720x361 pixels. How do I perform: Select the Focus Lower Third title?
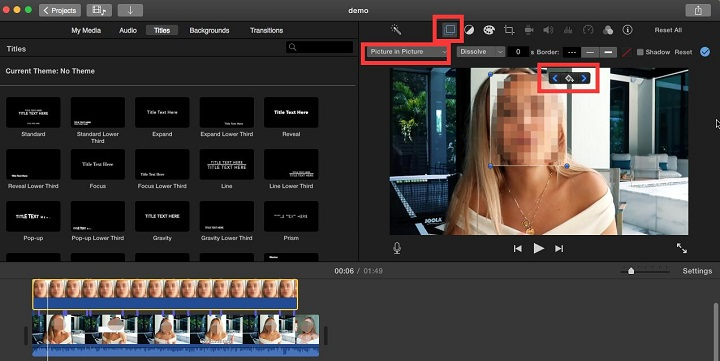click(x=162, y=164)
